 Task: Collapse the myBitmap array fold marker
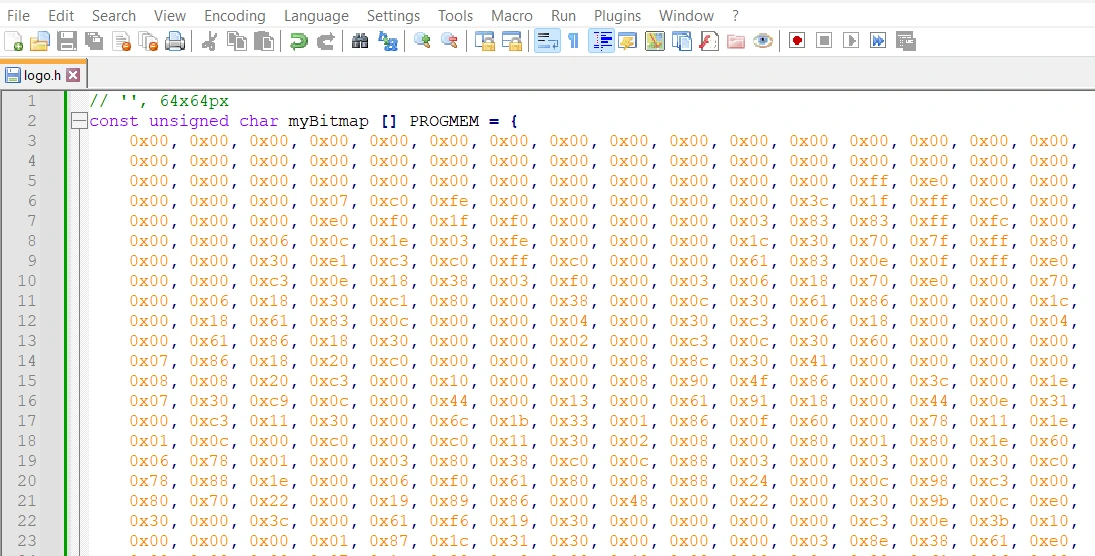click(80, 121)
